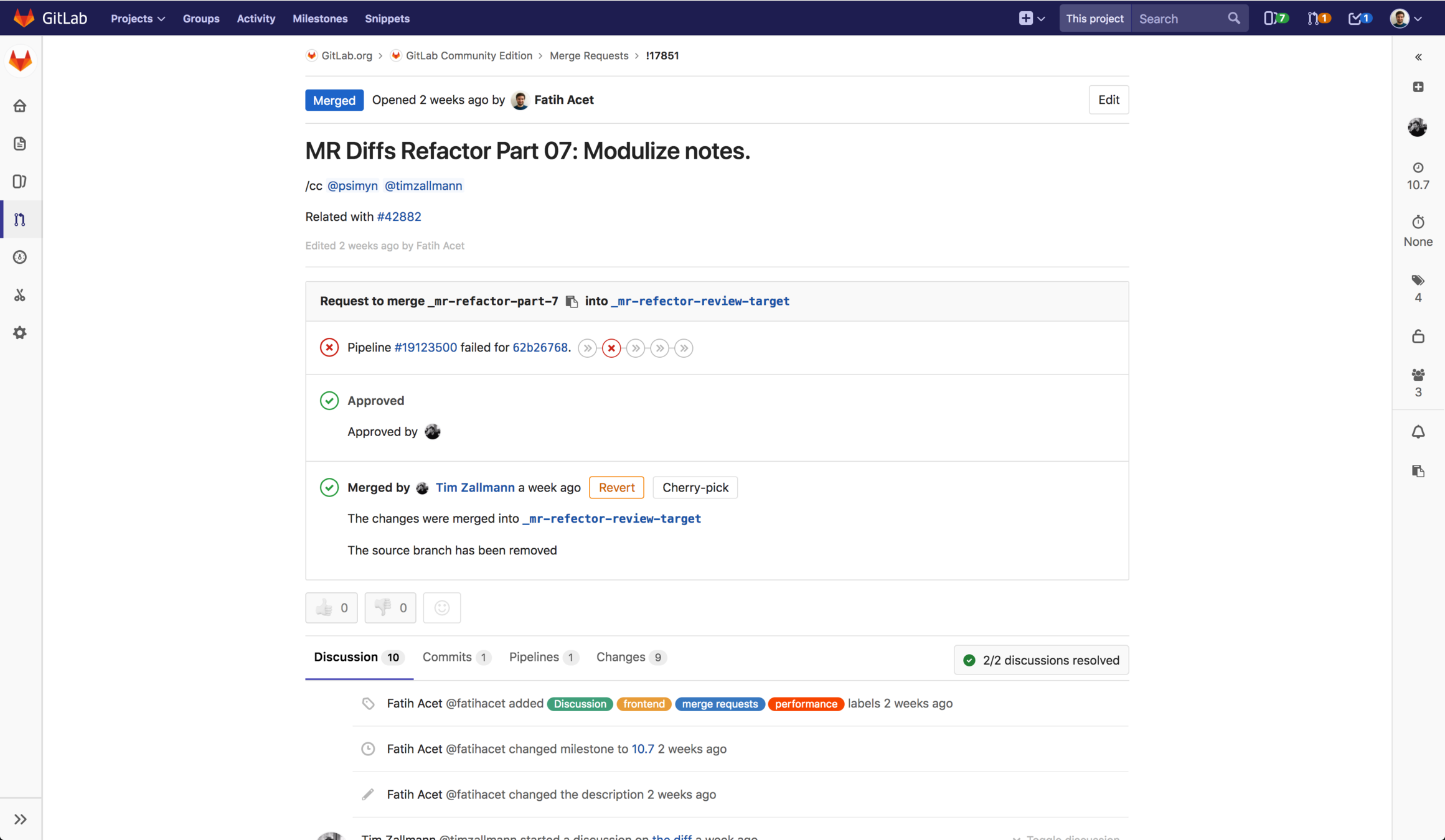Click the failed pipeline stage icon
1445x840 pixels.
611,348
